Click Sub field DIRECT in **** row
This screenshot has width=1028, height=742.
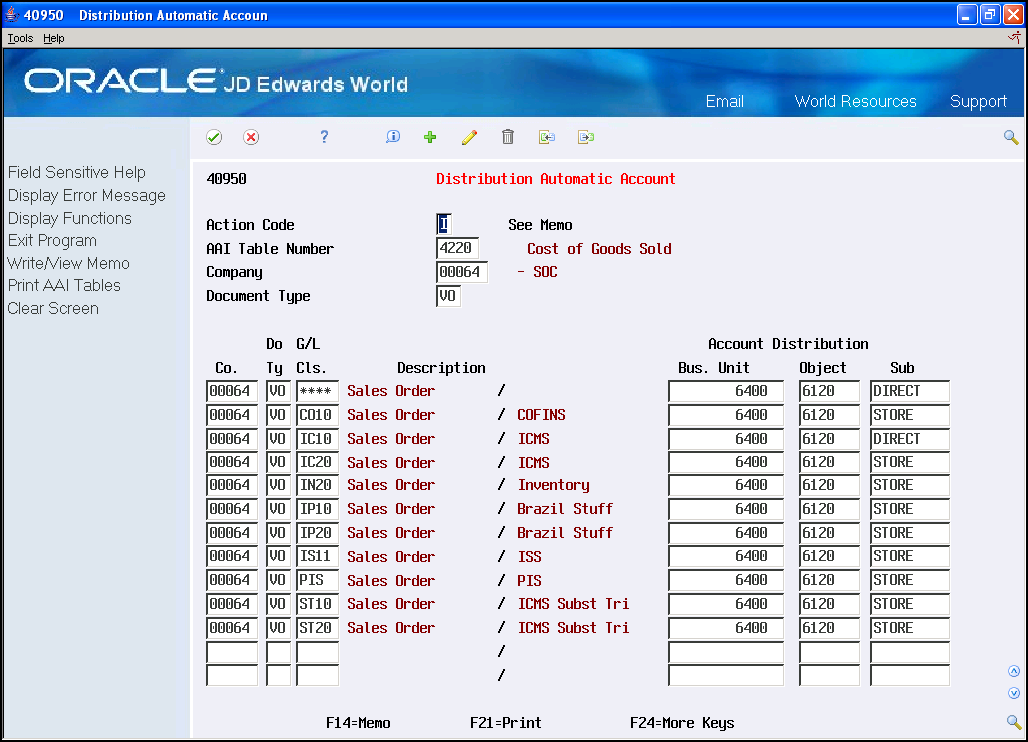pyautogui.click(x=909, y=391)
